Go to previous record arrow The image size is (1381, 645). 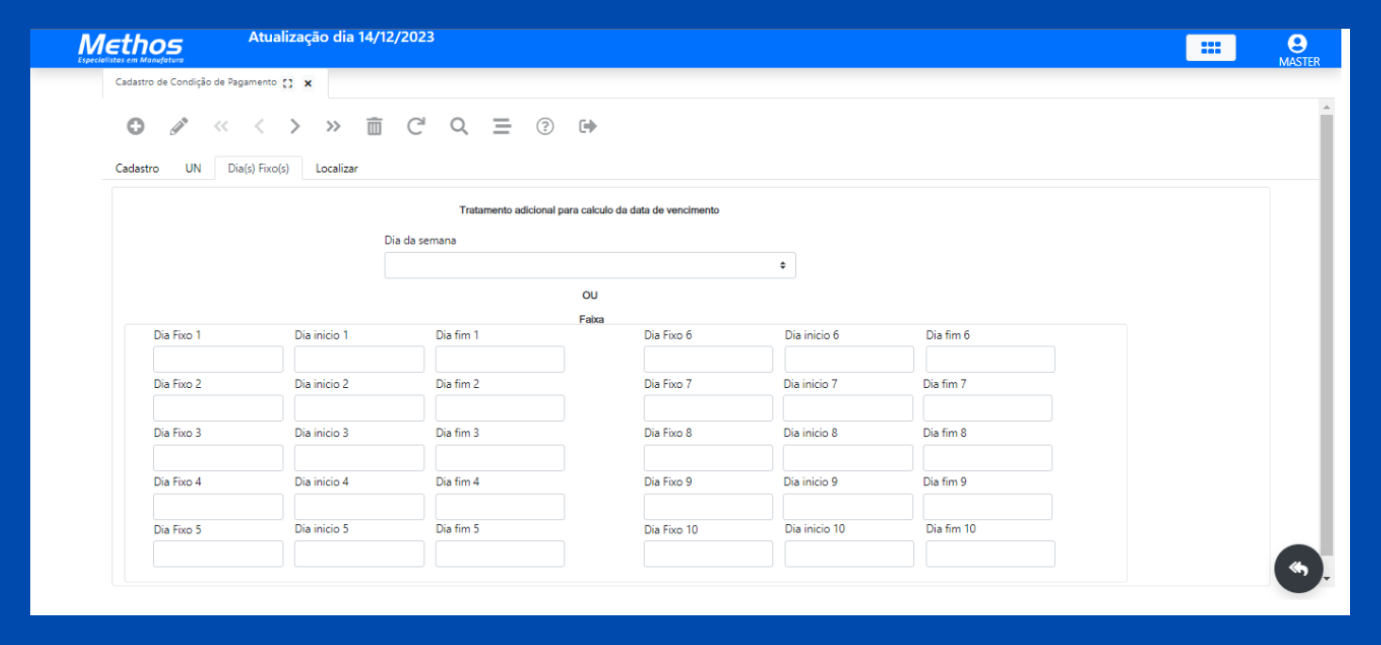[258, 126]
